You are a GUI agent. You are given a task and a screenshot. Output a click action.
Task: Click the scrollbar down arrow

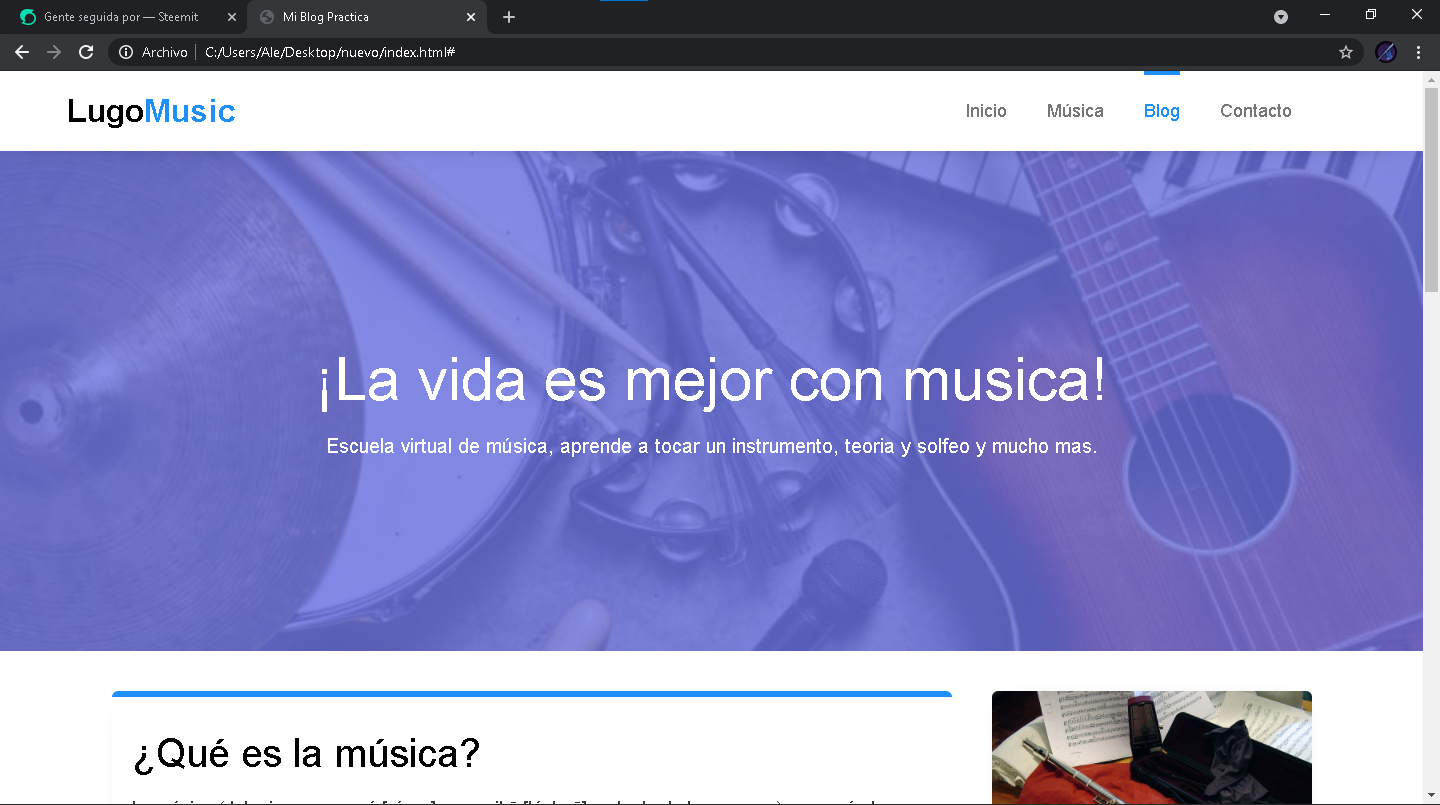point(1431,796)
